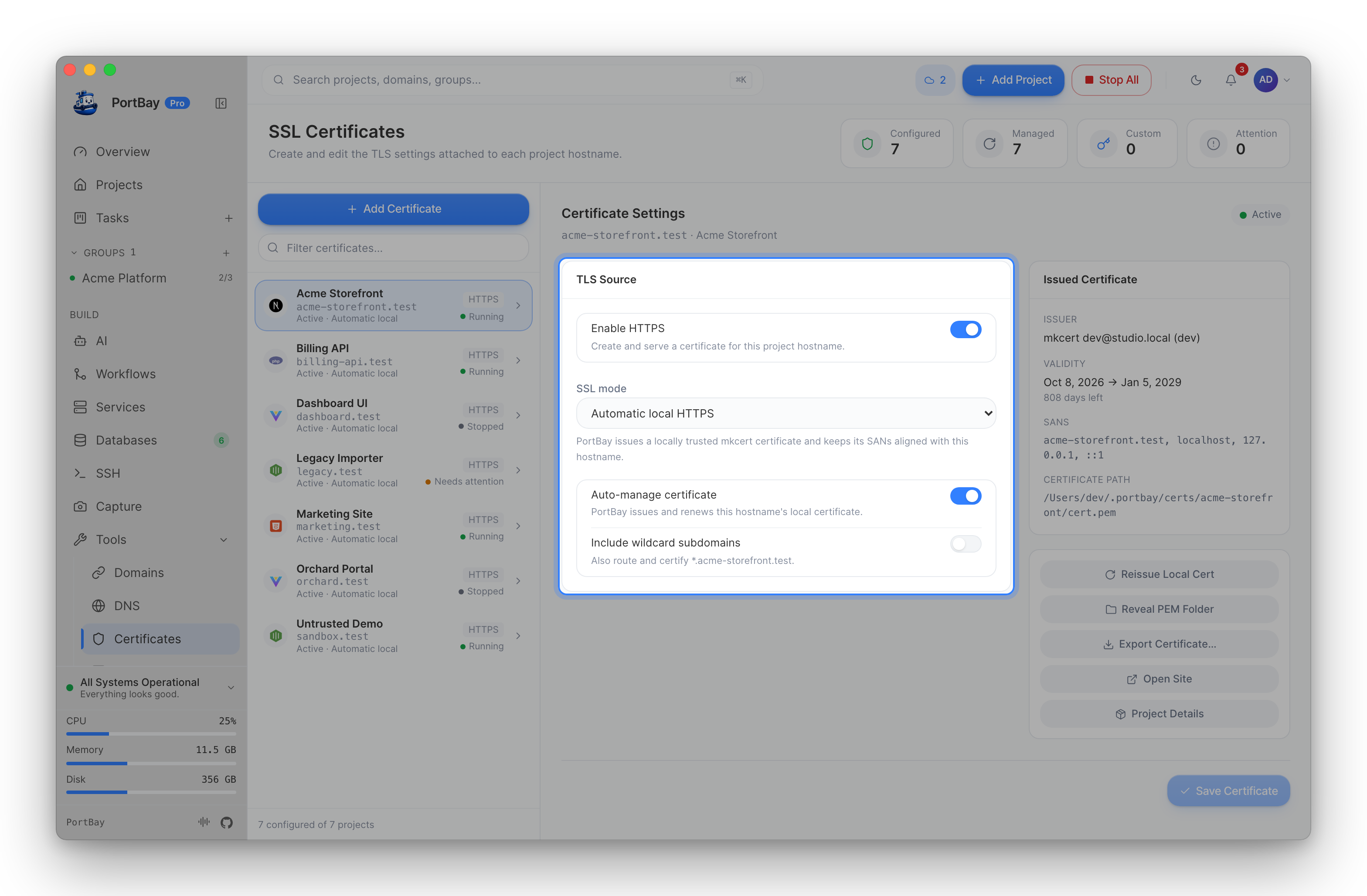Select Untrusted Demo certificate row
Image resolution: width=1367 pixels, height=896 pixels.
[x=394, y=636]
